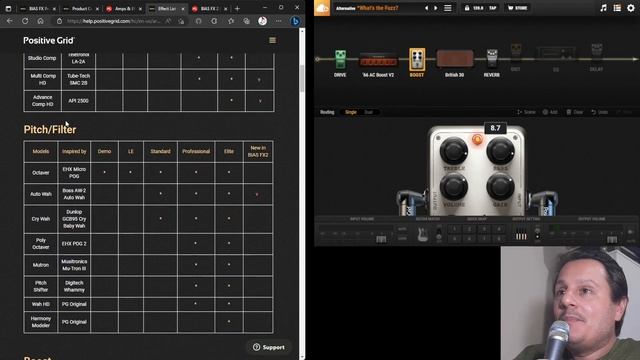Go to previous preset with left arrow
This screenshot has height=360, width=640.
click(x=426, y=8)
